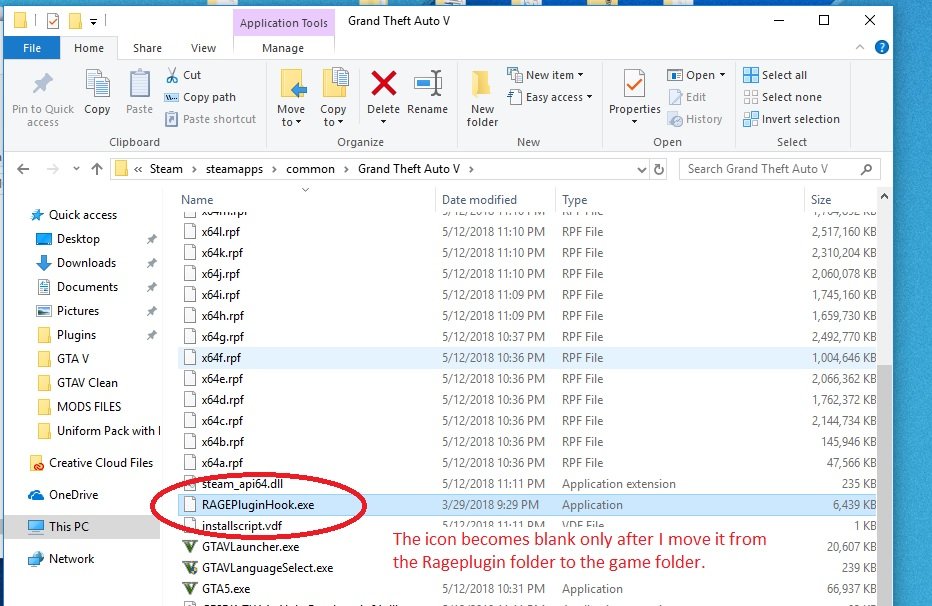
Task: Switch to the Share tab
Action: 147,48
